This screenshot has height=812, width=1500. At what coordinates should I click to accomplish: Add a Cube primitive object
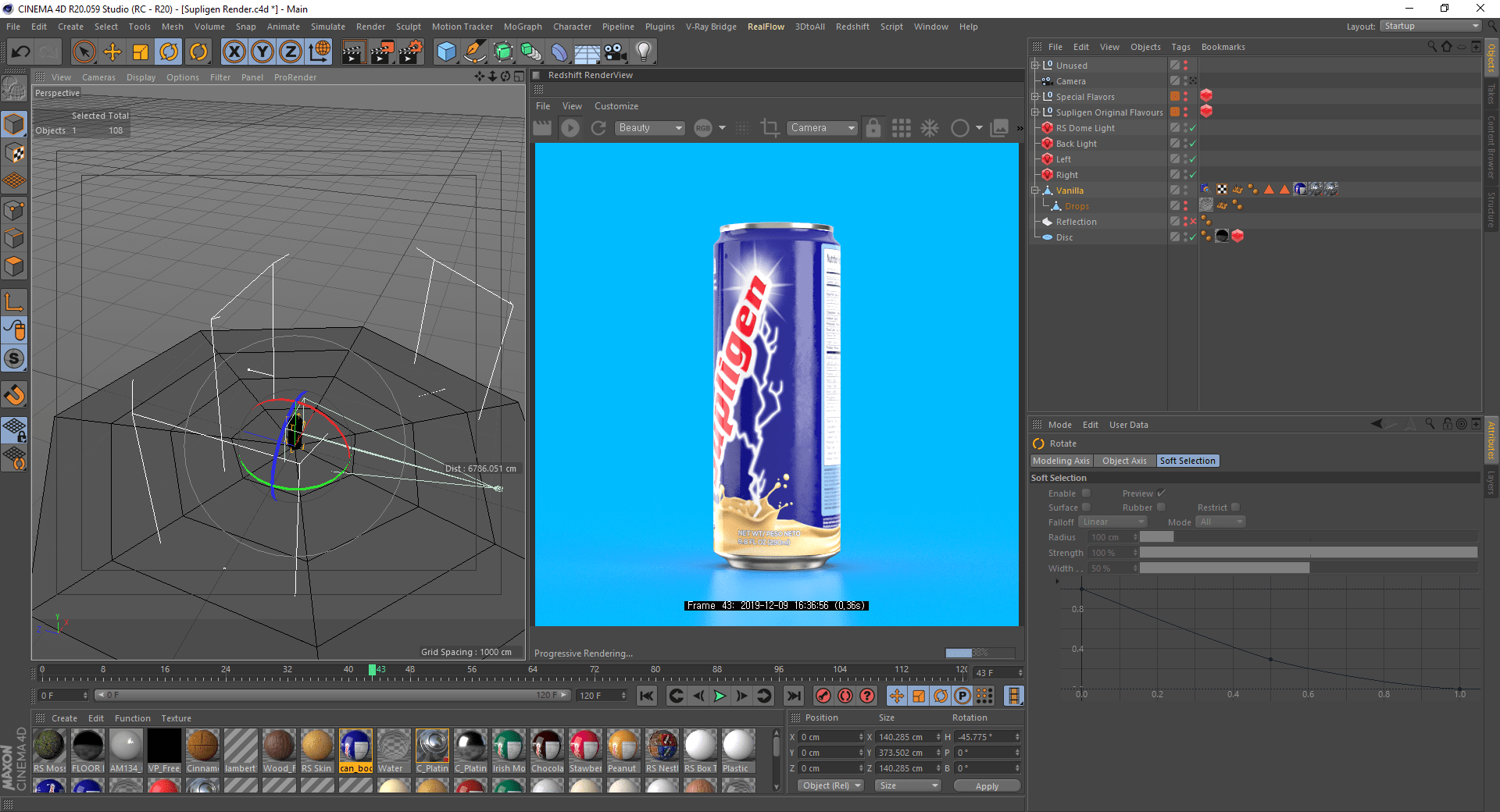pos(446,52)
